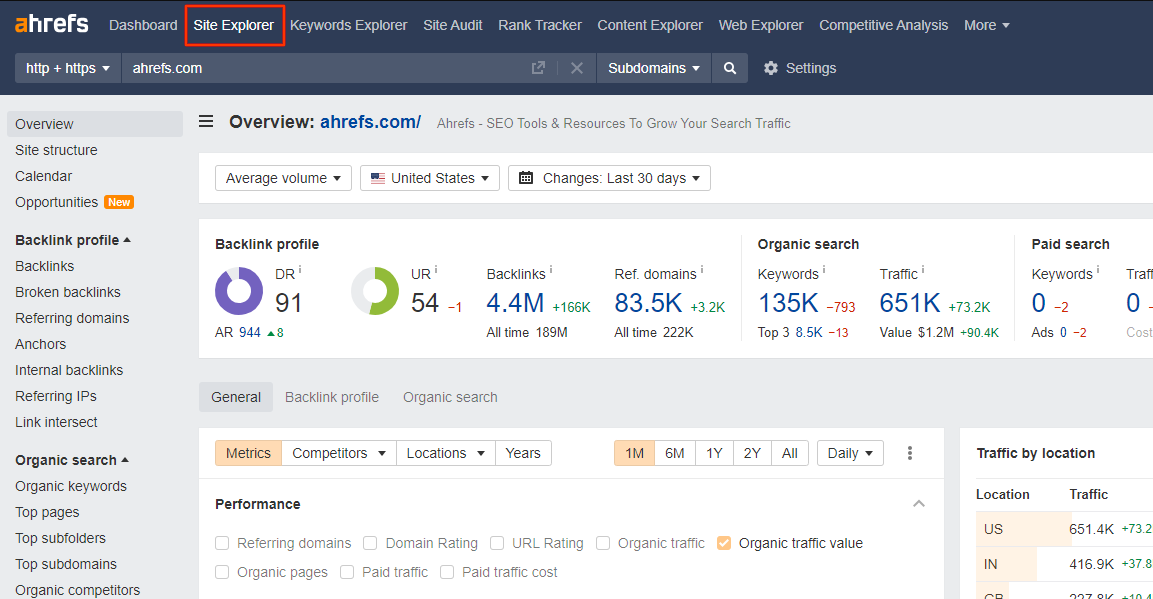The image size is (1153, 599).
Task: Set chart range to 6M
Action: click(674, 453)
